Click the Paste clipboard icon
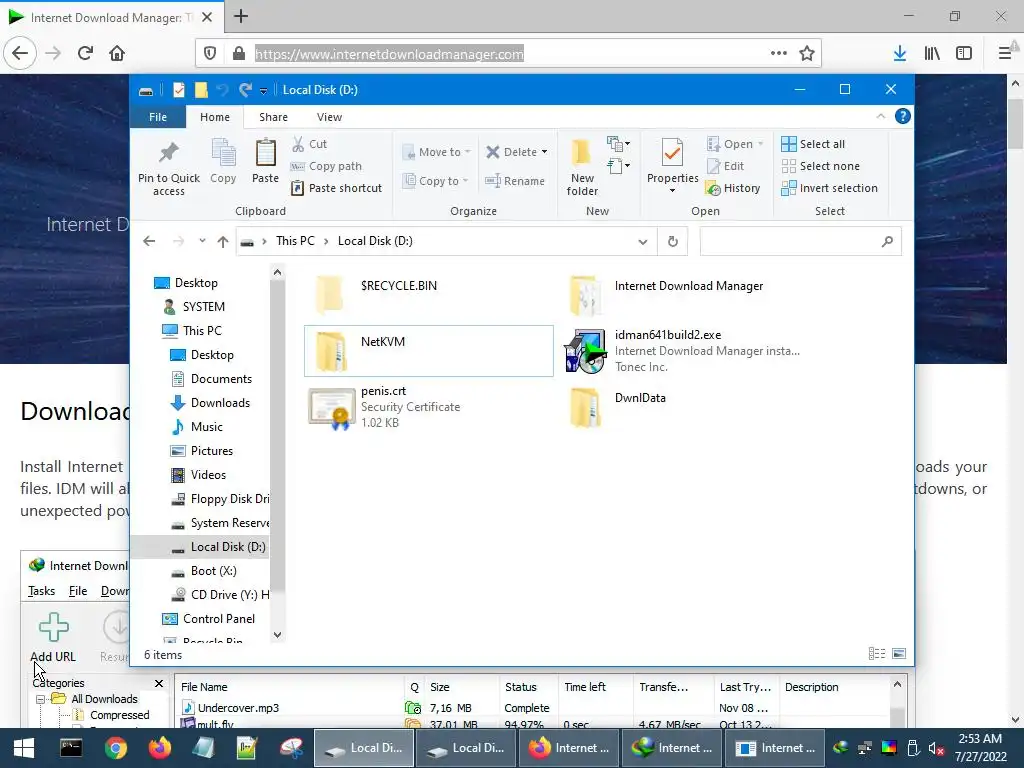The image size is (1024, 768). coord(265,153)
